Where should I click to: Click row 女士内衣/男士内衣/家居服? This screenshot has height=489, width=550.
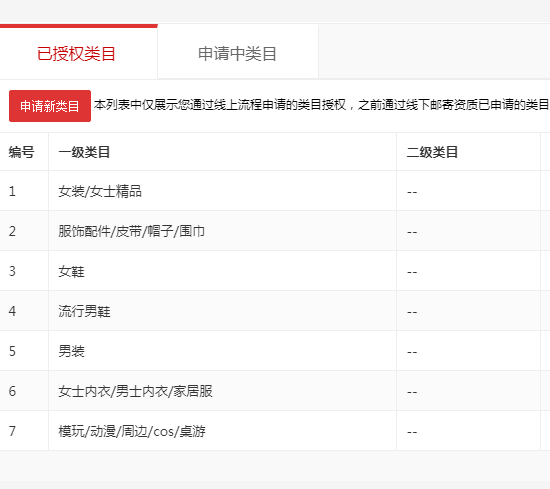pos(275,391)
